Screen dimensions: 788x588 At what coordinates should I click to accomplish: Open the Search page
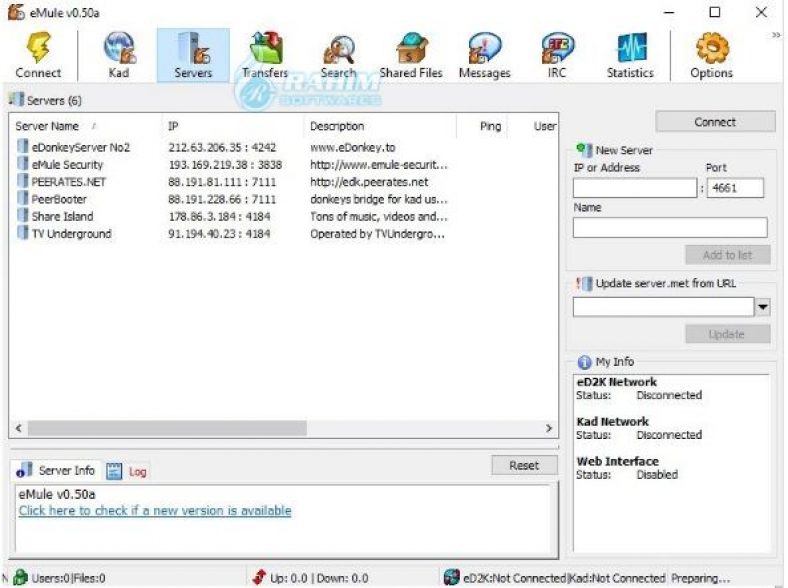click(x=339, y=55)
